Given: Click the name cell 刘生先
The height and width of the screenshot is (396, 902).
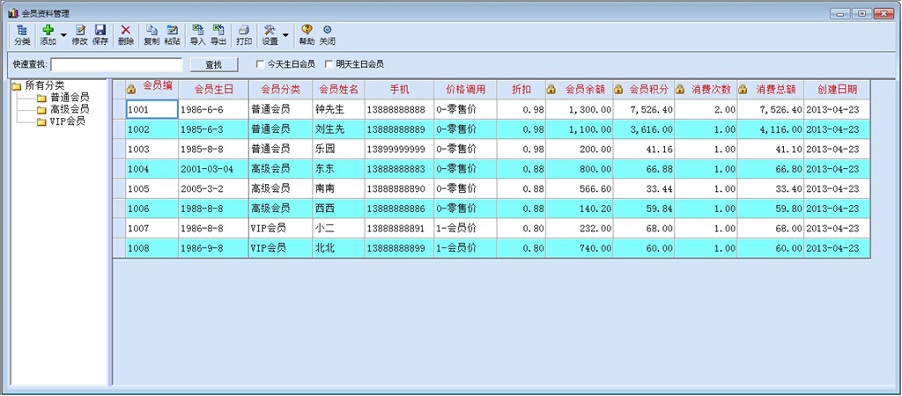Looking at the screenshot, I should (339, 130).
